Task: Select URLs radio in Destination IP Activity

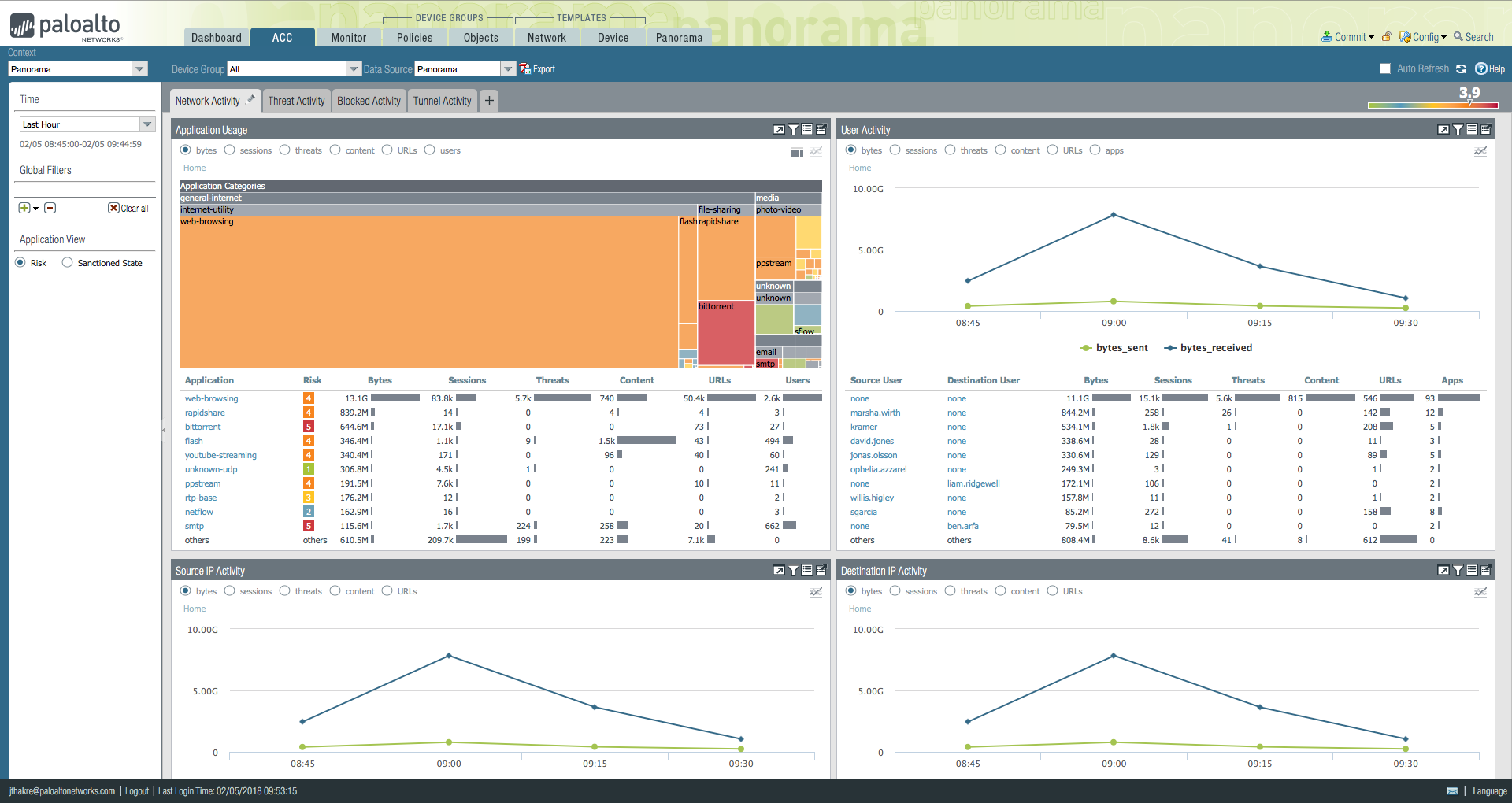Action: tap(1053, 591)
